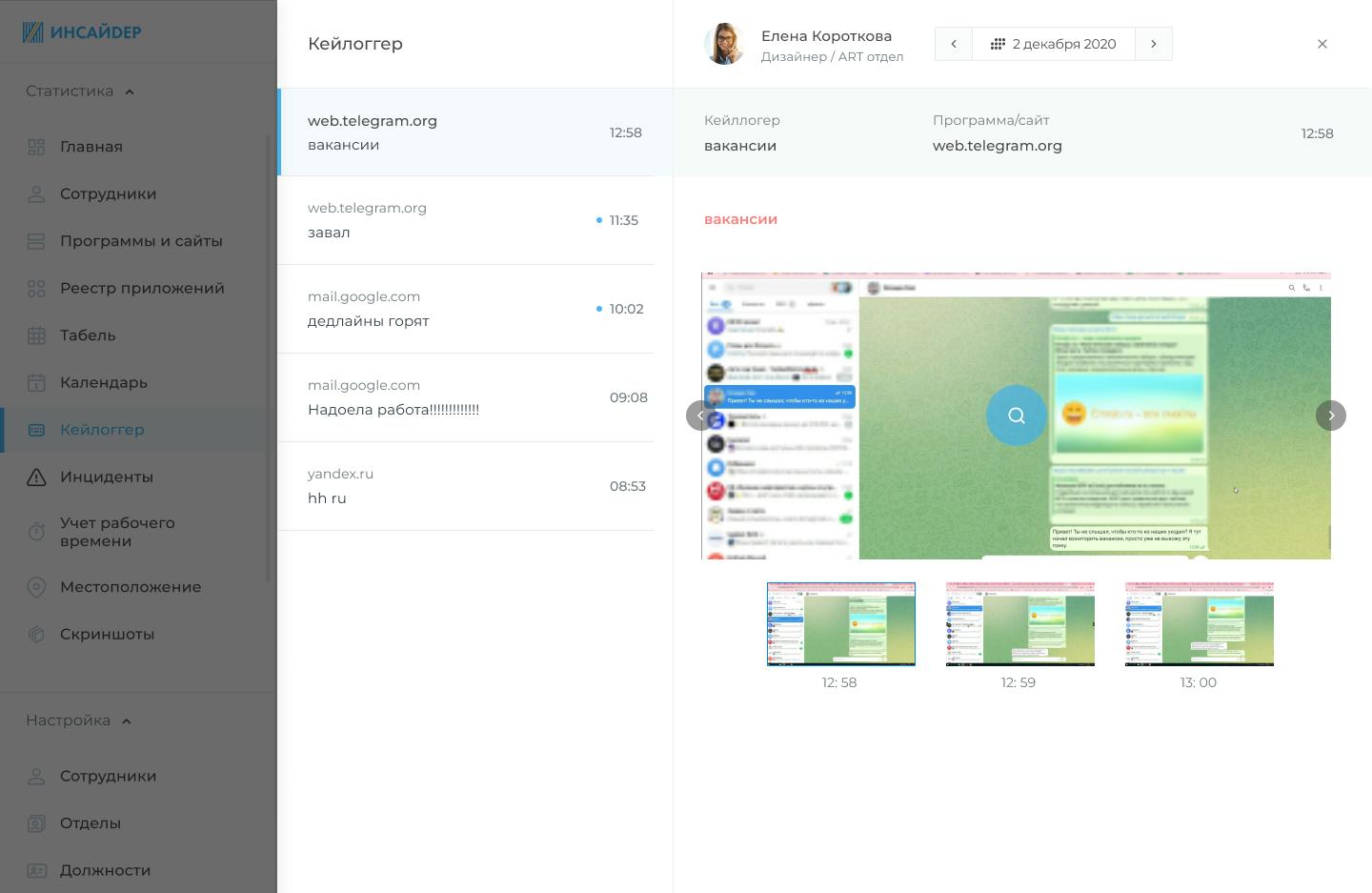Collapse the Статистика section
The height and width of the screenshot is (893, 1372).
(x=130, y=91)
